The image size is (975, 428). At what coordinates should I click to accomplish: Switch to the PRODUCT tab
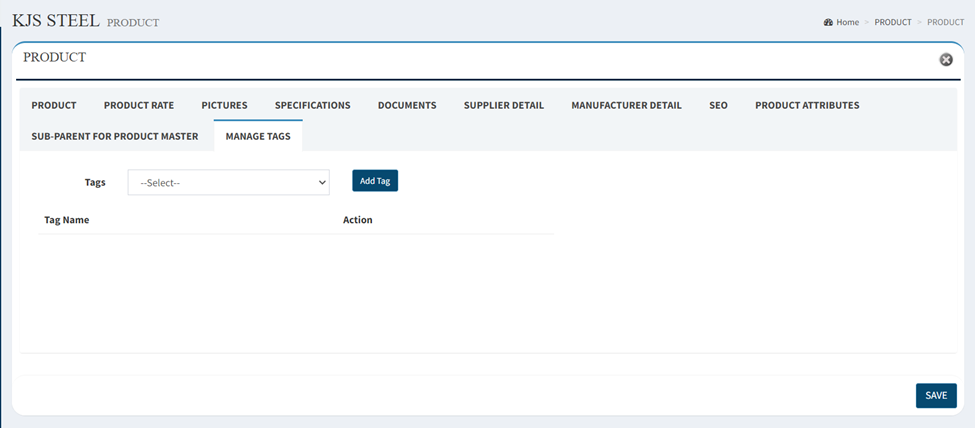point(54,105)
